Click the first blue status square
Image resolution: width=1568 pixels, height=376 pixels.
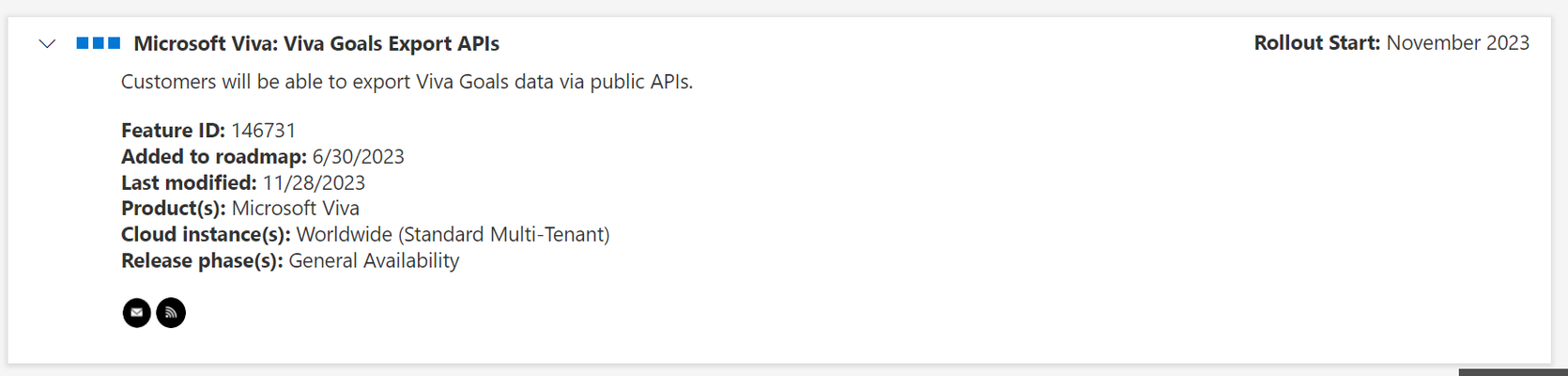coord(83,43)
